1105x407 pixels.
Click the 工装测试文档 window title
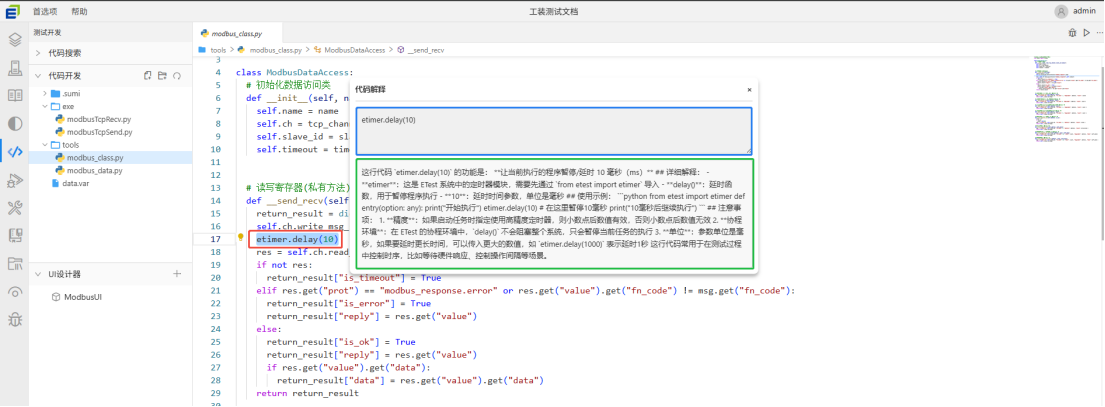click(553, 11)
